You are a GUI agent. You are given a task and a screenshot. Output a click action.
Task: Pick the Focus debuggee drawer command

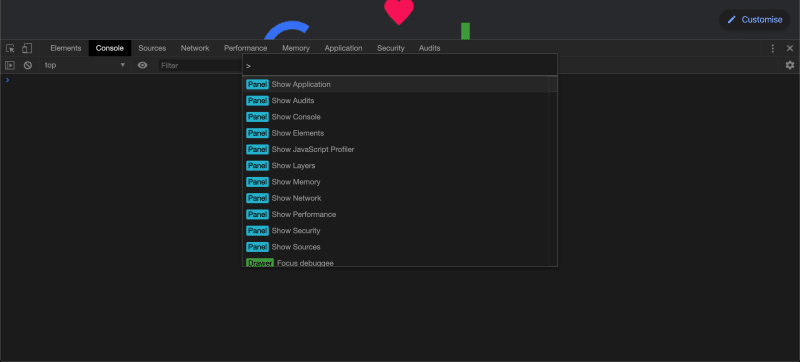pos(395,262)
